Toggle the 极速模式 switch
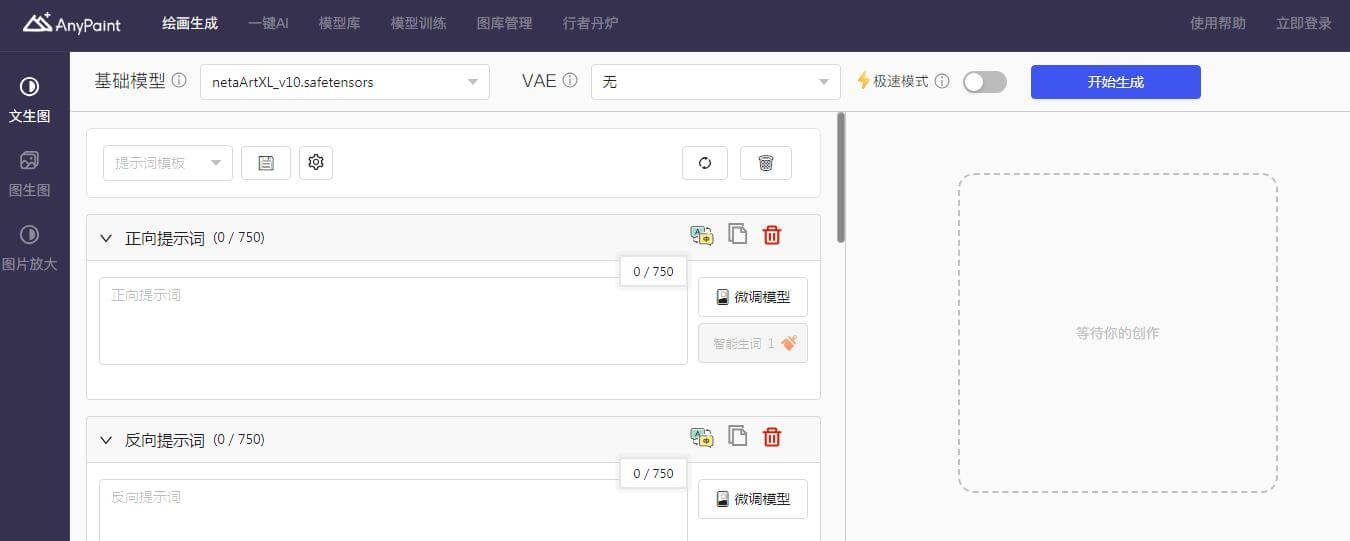 point(984,82)
